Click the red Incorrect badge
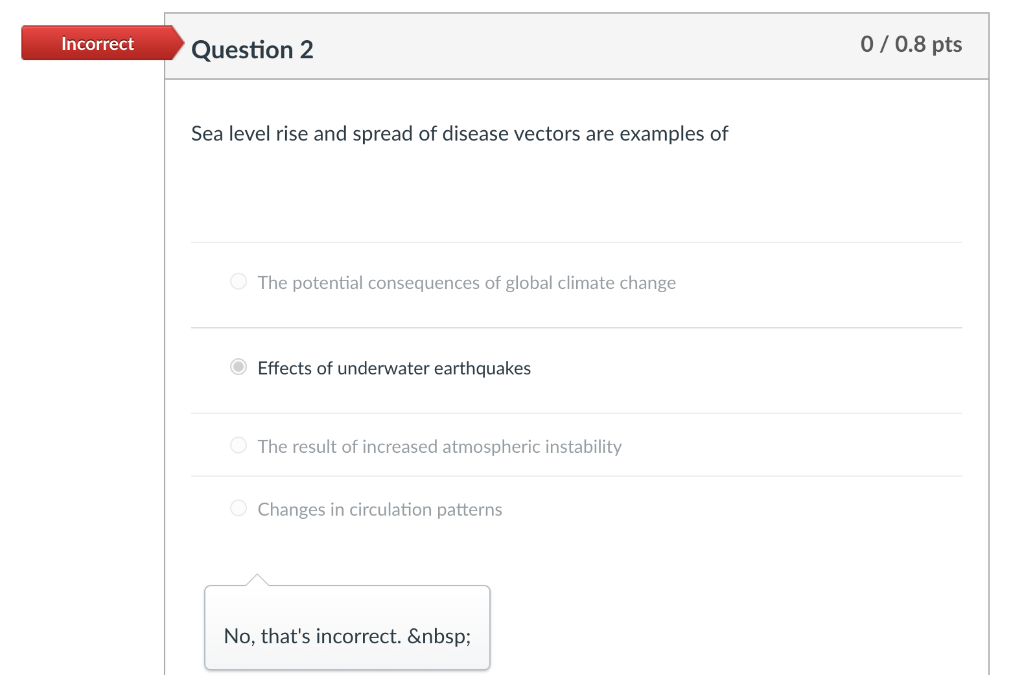The image size is (1024, 675). coord(97,44)
